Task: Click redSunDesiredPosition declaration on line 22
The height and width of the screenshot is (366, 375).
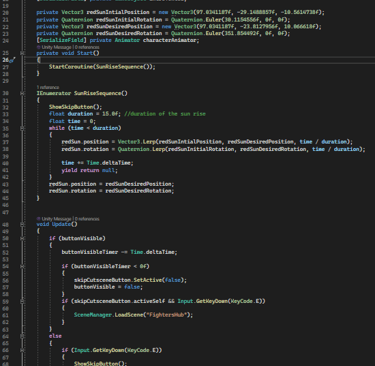Action: pos(119,26)
